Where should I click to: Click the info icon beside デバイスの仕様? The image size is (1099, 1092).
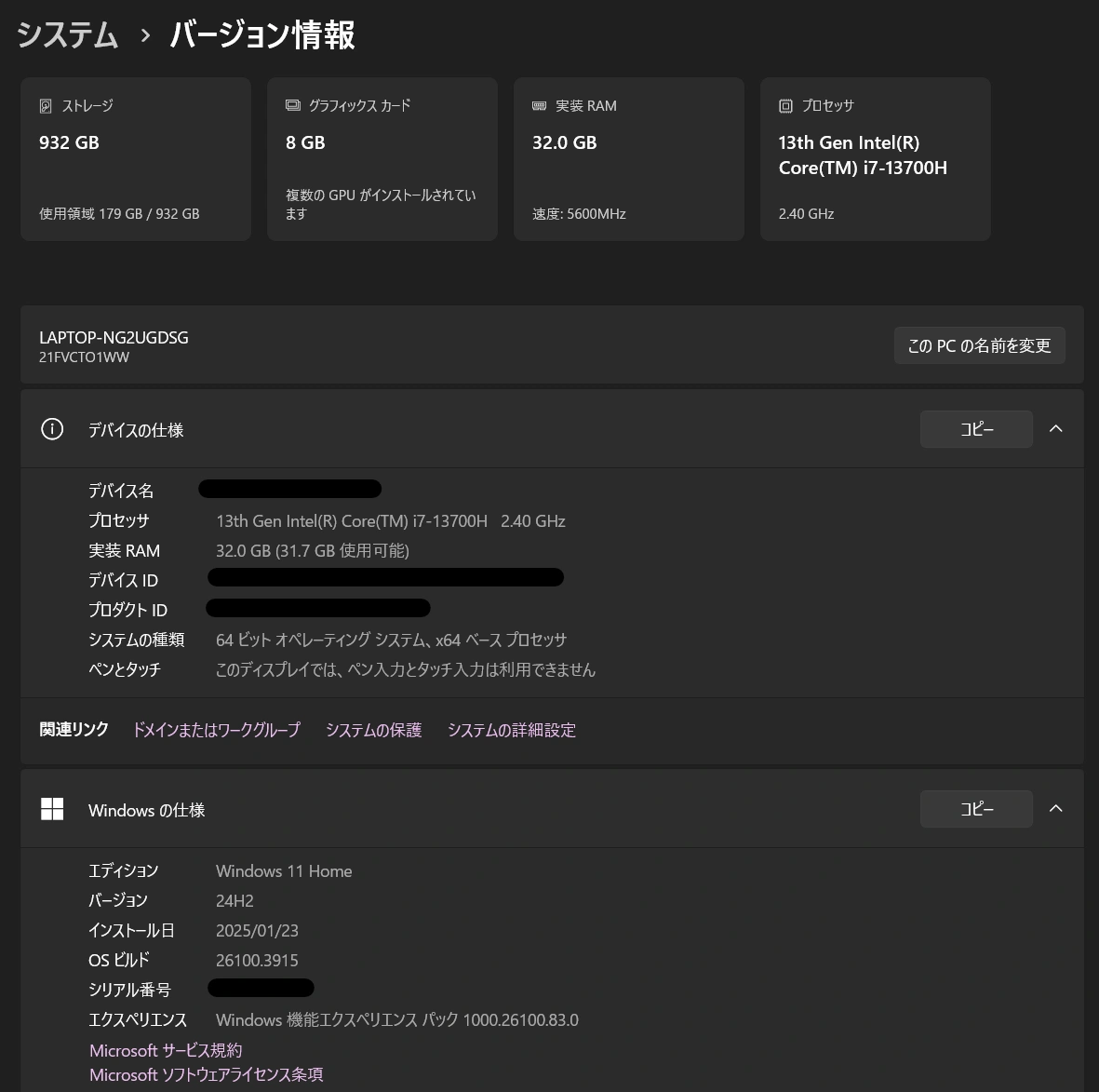(52, 429)
